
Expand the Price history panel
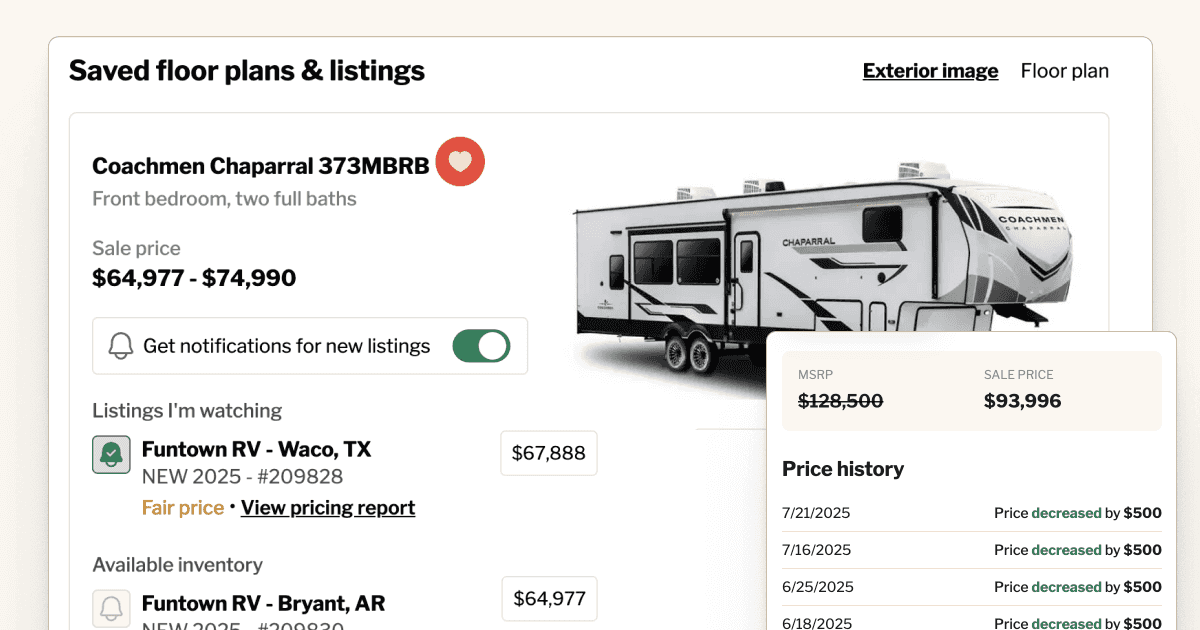843,468
